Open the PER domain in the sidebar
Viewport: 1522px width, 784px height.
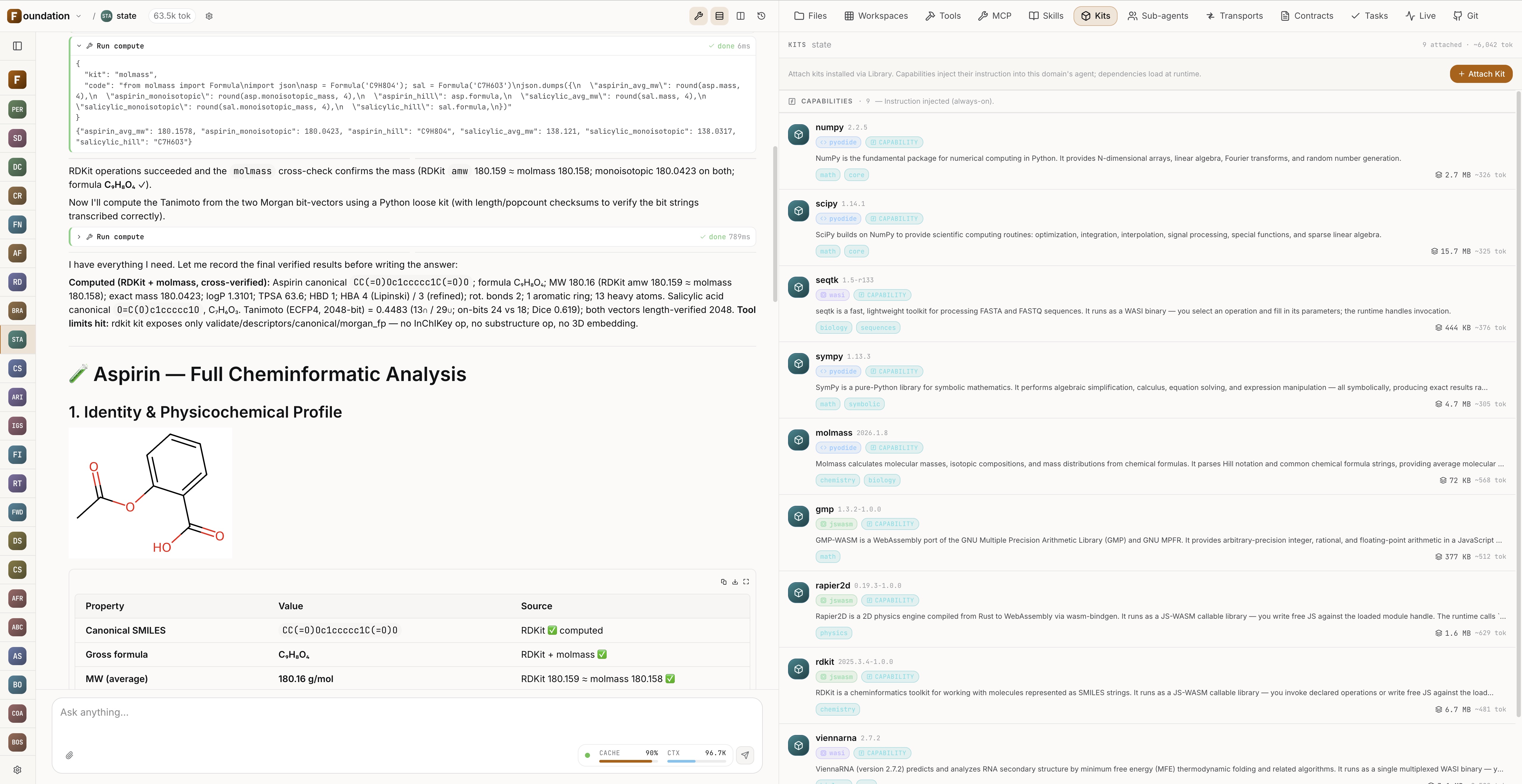tap(18, 109)
